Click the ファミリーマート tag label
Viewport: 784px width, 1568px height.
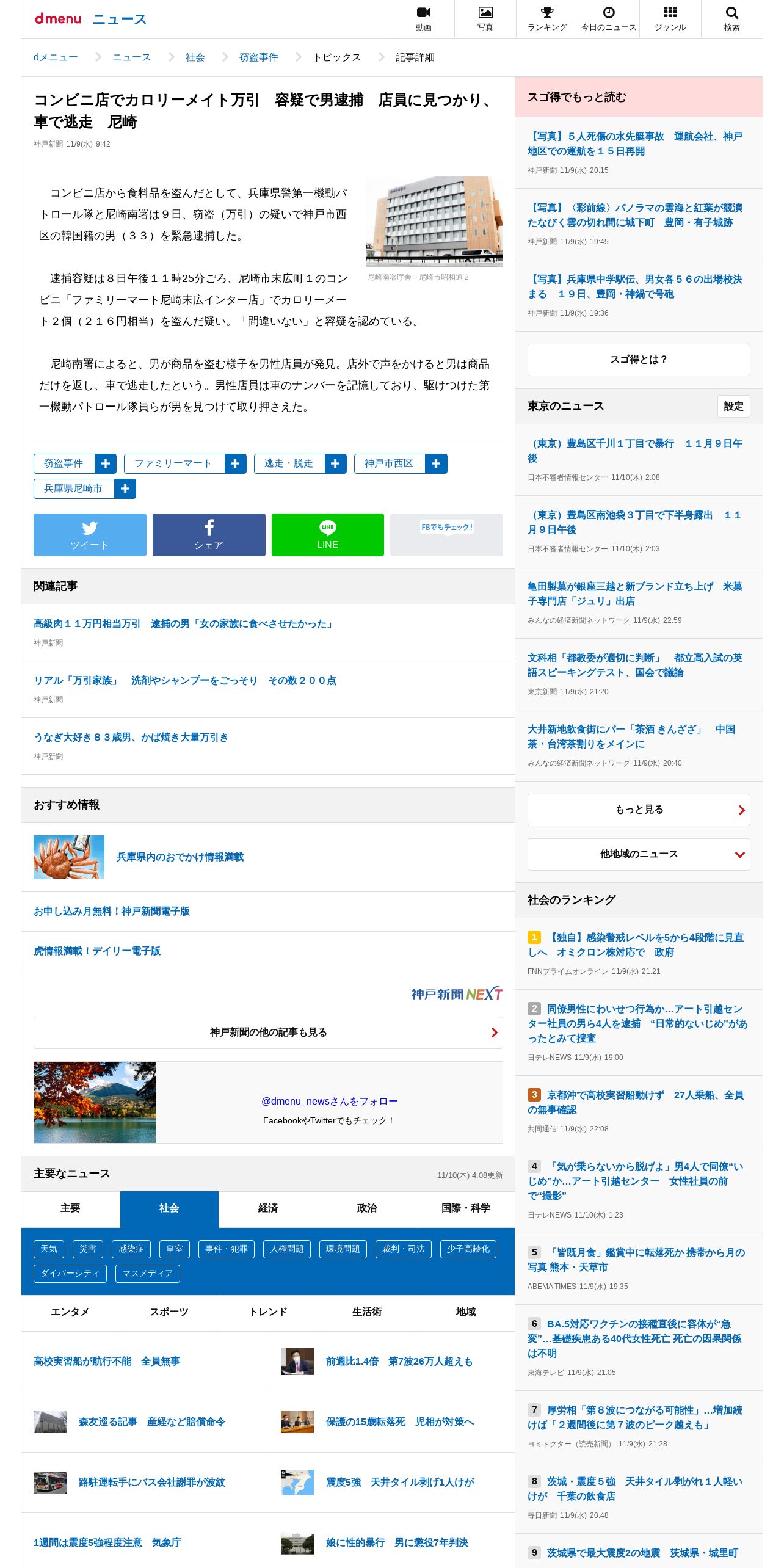coord(174,463)
